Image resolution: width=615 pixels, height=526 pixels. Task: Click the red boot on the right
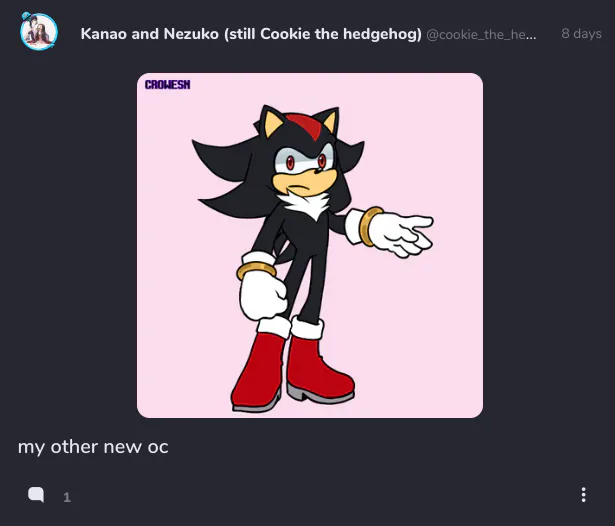[320, 367]
